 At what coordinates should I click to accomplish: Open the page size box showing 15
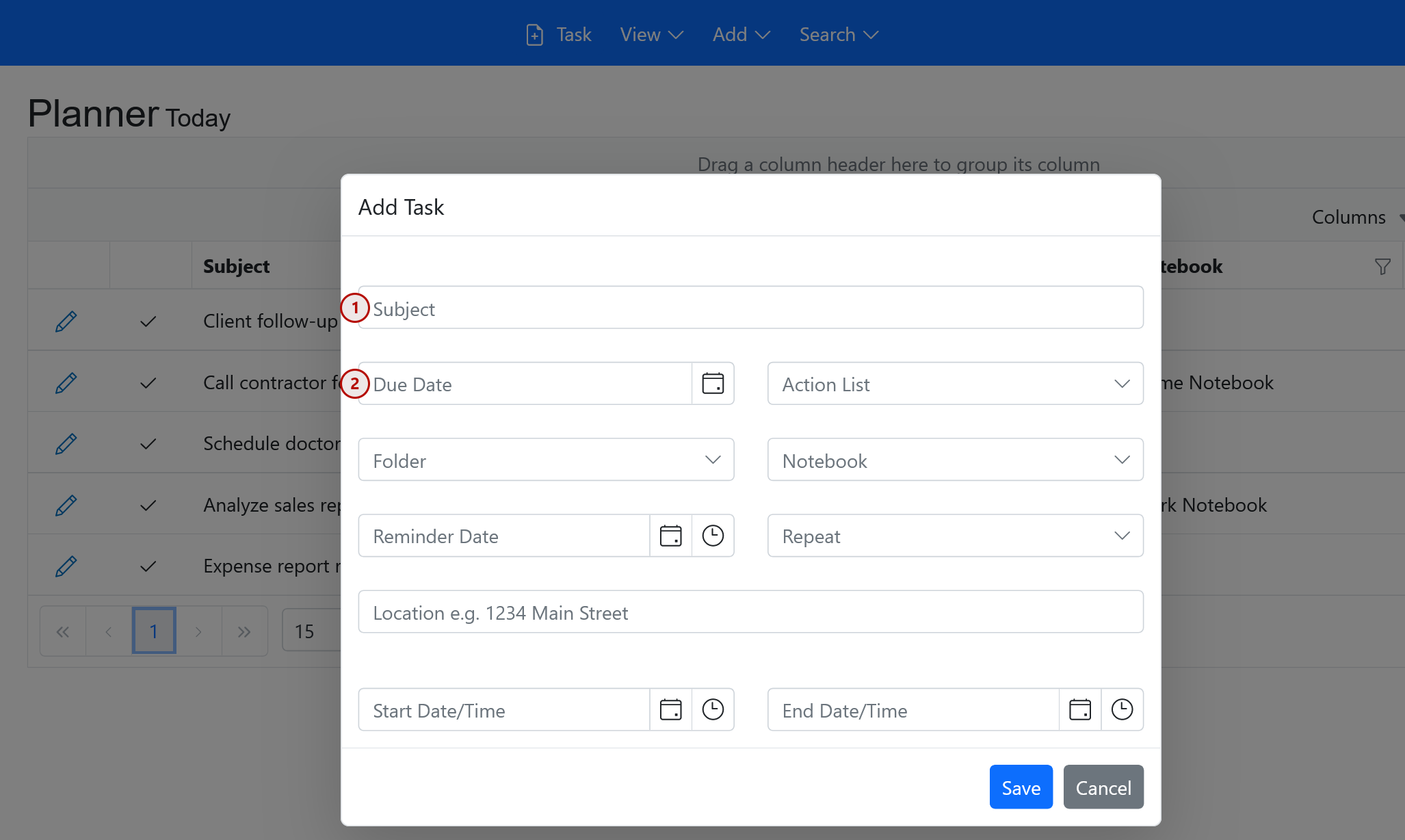311,631
